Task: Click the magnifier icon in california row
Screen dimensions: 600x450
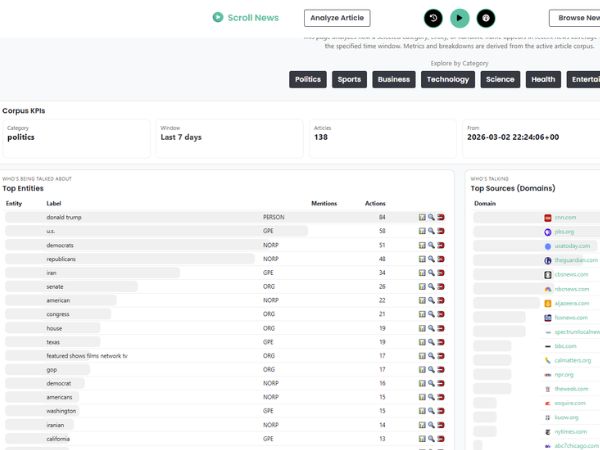Action: [431, 439]
